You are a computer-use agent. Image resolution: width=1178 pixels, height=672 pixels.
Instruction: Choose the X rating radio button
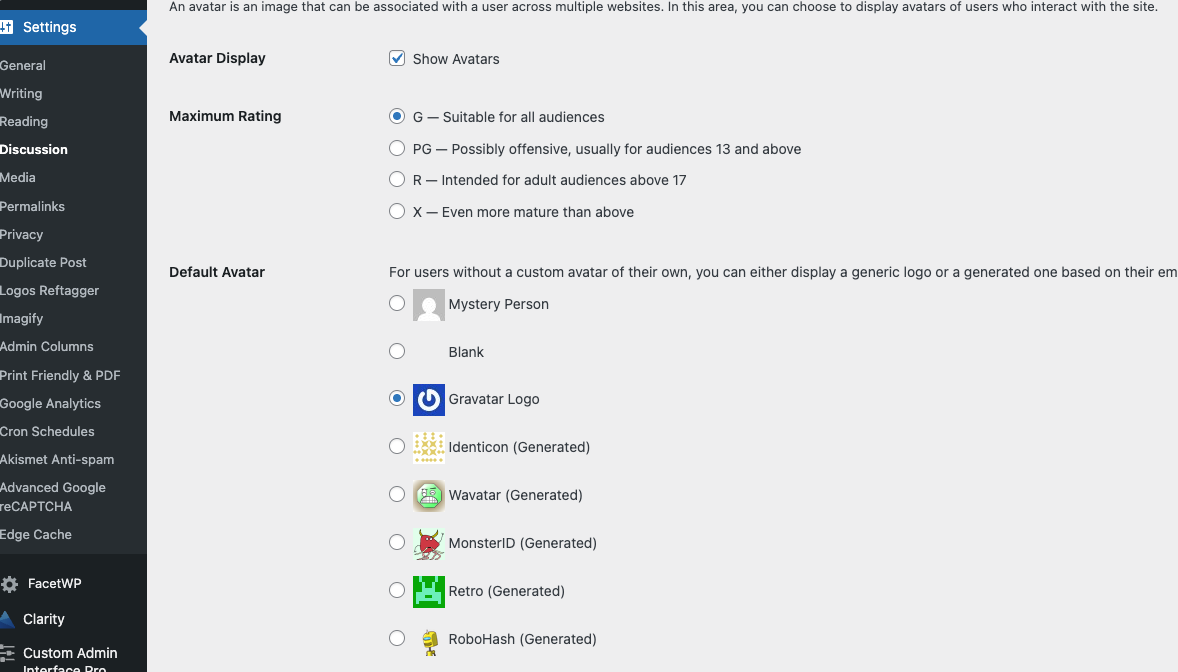[x=397, y=212]
